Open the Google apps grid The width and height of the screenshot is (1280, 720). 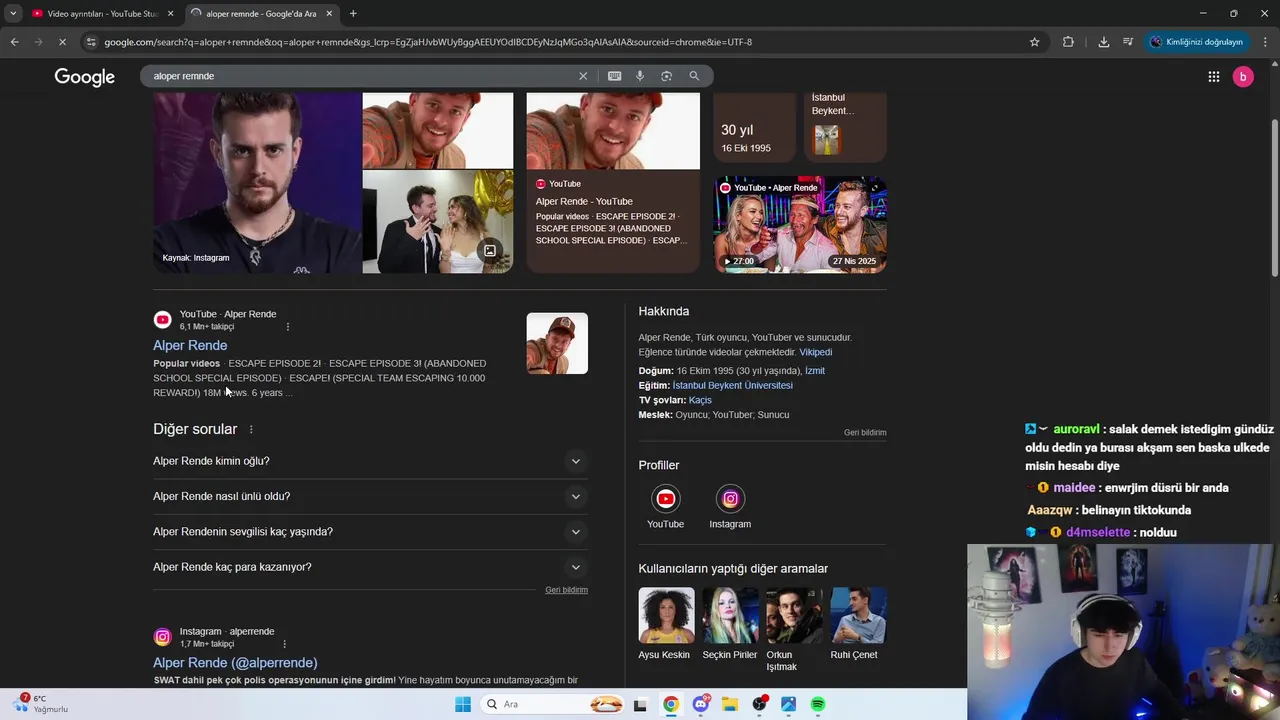pos(1213,77)
